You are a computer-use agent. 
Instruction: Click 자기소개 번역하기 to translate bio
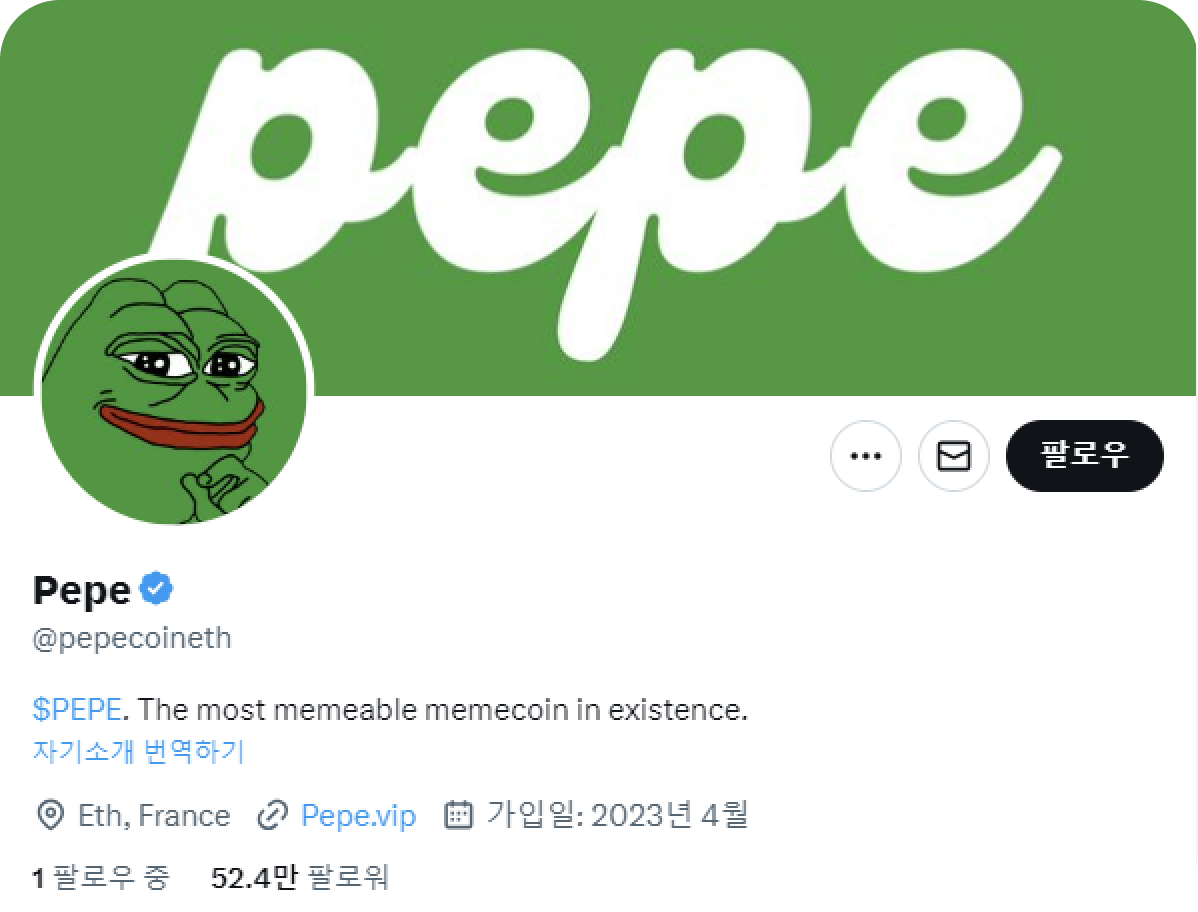click(x=138, y=751)
